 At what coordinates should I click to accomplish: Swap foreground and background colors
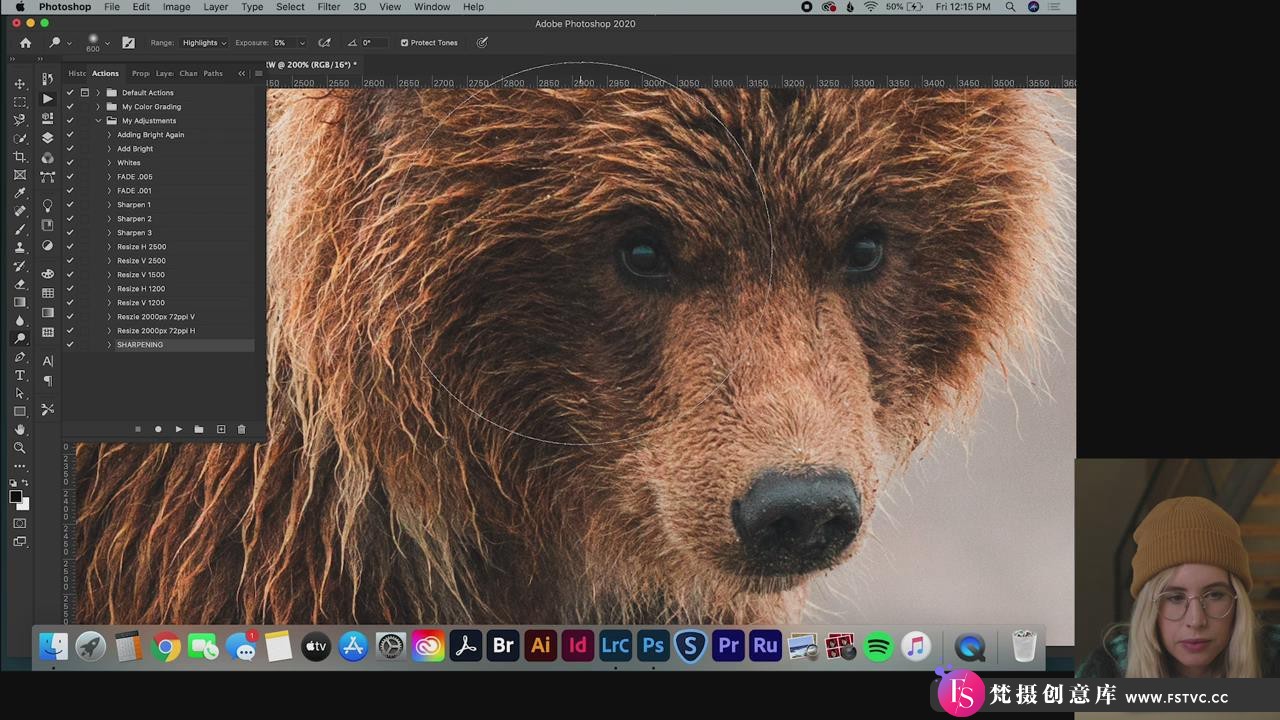click(25, 483)
